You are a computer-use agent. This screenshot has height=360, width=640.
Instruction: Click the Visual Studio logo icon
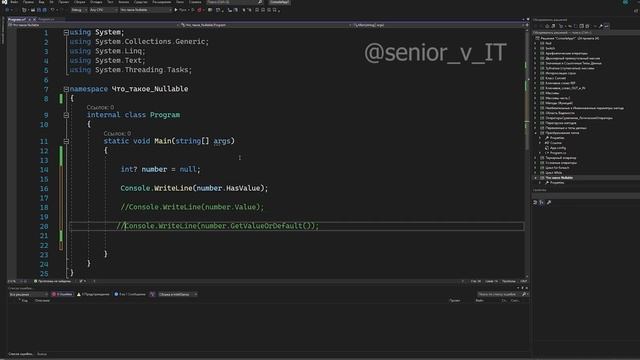click(4, 2)
